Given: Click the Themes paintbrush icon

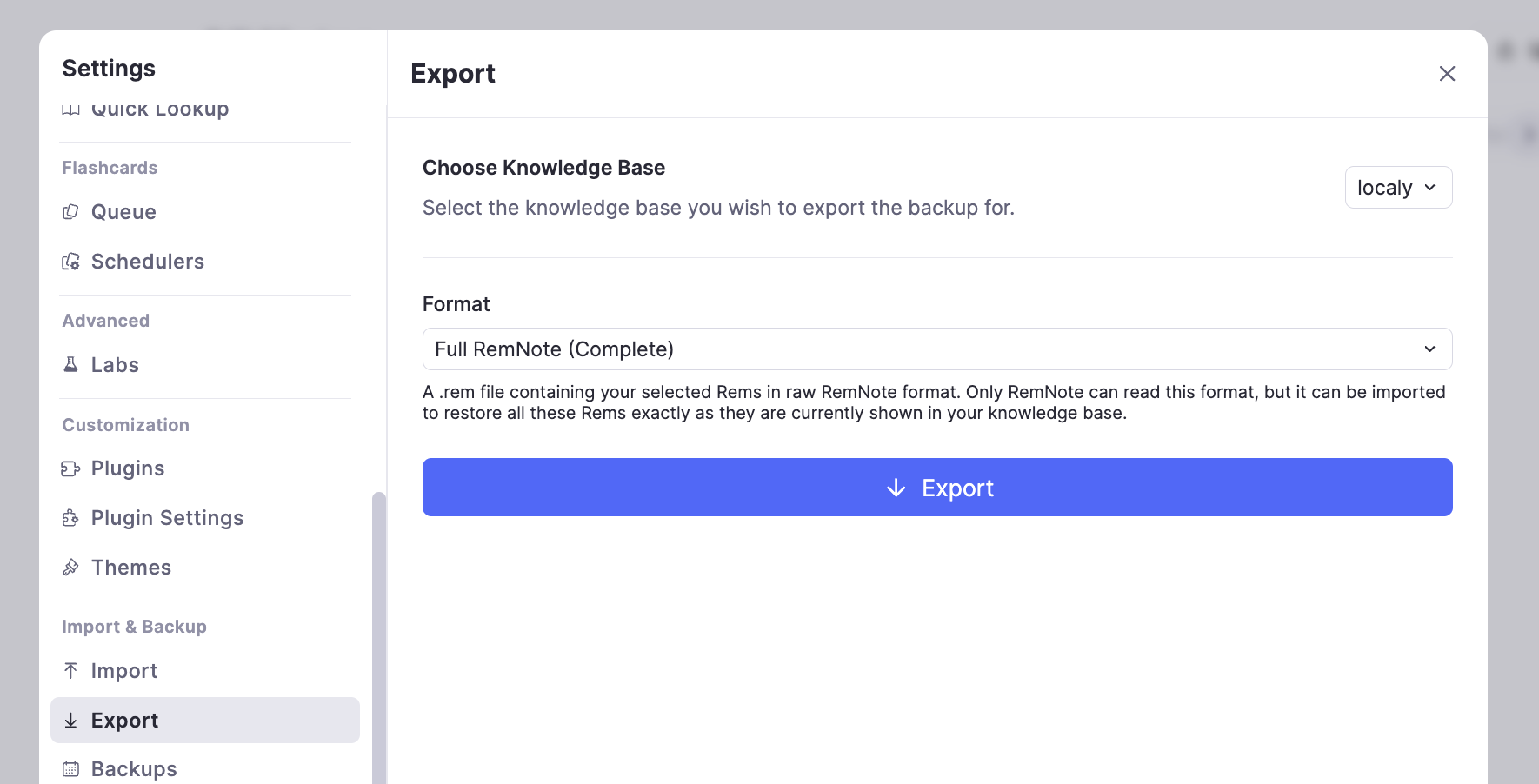Looking at the screenshot, I should pos(70,568).
